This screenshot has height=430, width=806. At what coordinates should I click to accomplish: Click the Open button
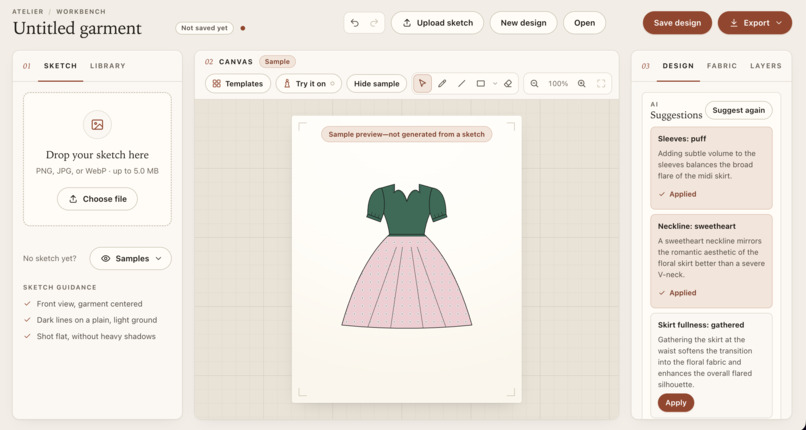[584, 23]
